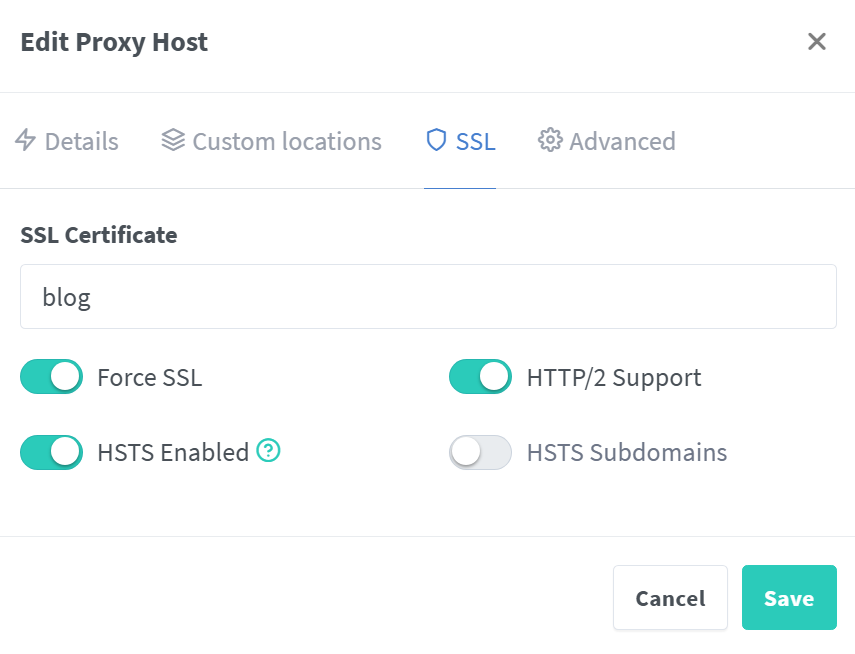The height and width of the screenshot is (654, 855).
Task: Disable HSTS Enabled setting
Action: (x=51, y=452)
